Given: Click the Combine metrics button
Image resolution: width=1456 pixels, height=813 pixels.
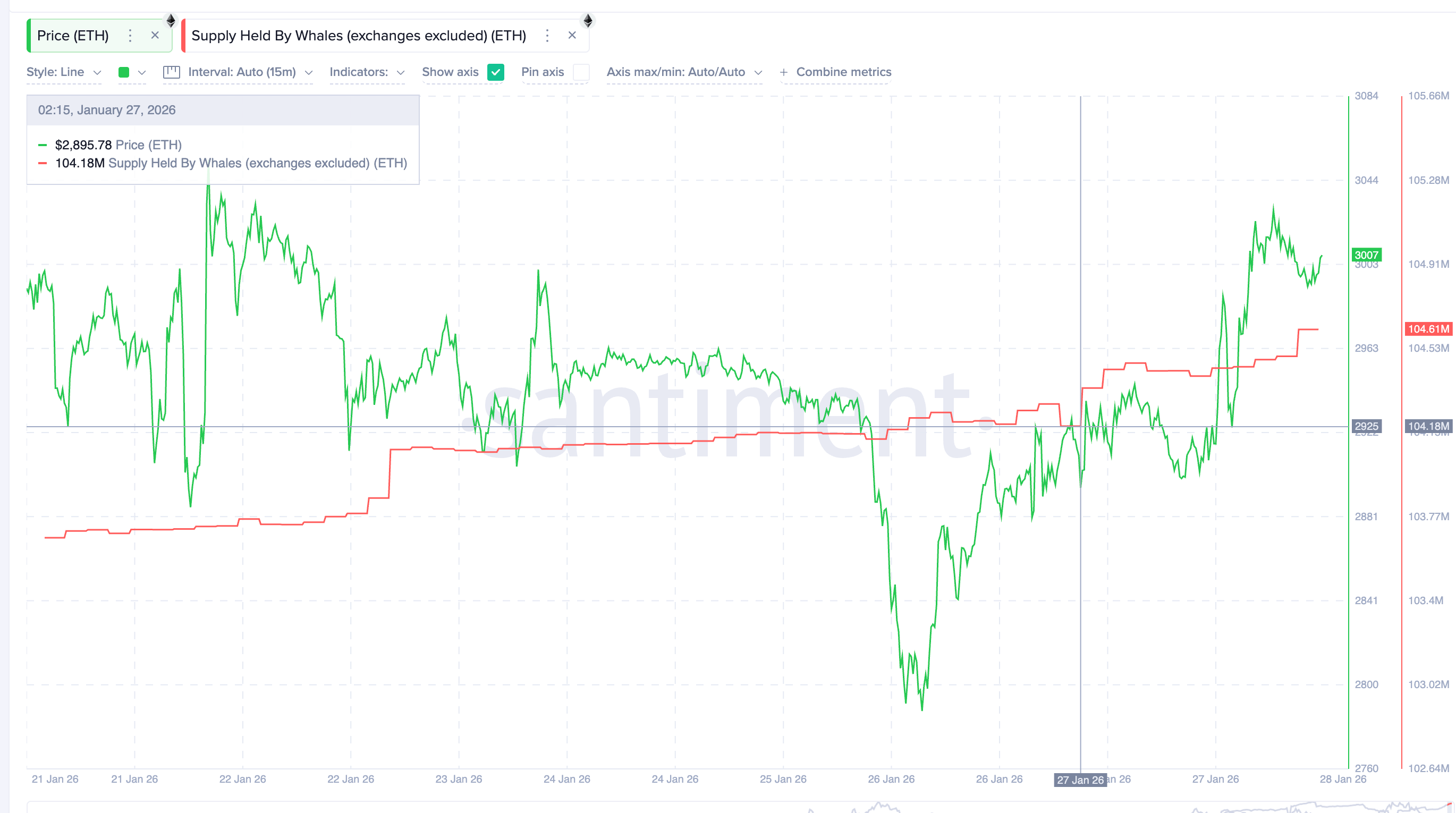Looking at the screenshot, I should pos(843,72).
